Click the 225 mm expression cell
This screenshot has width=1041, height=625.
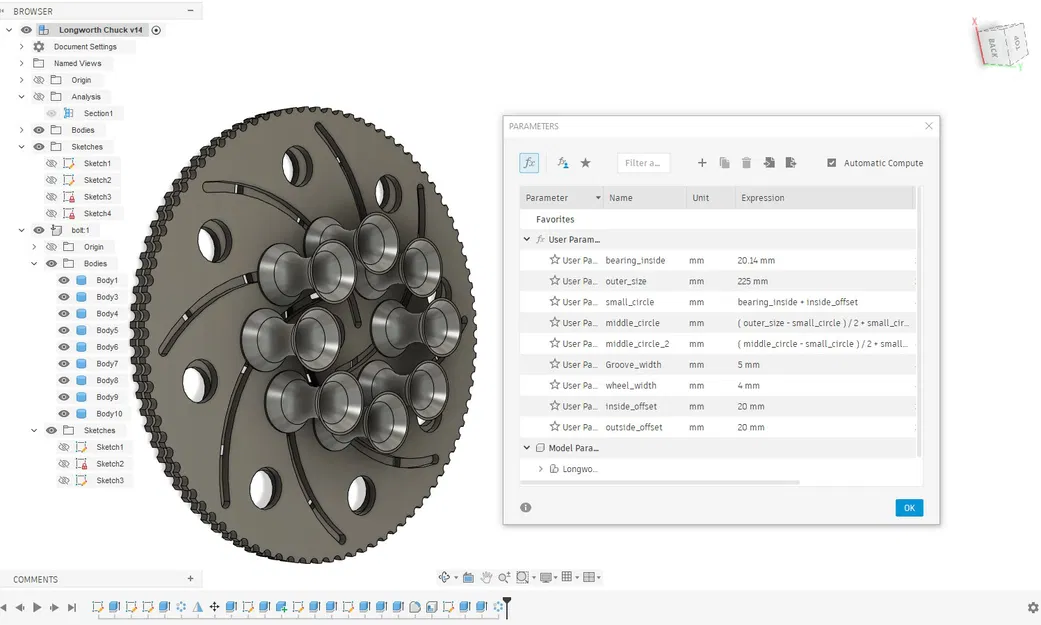[x=825, y=281]
